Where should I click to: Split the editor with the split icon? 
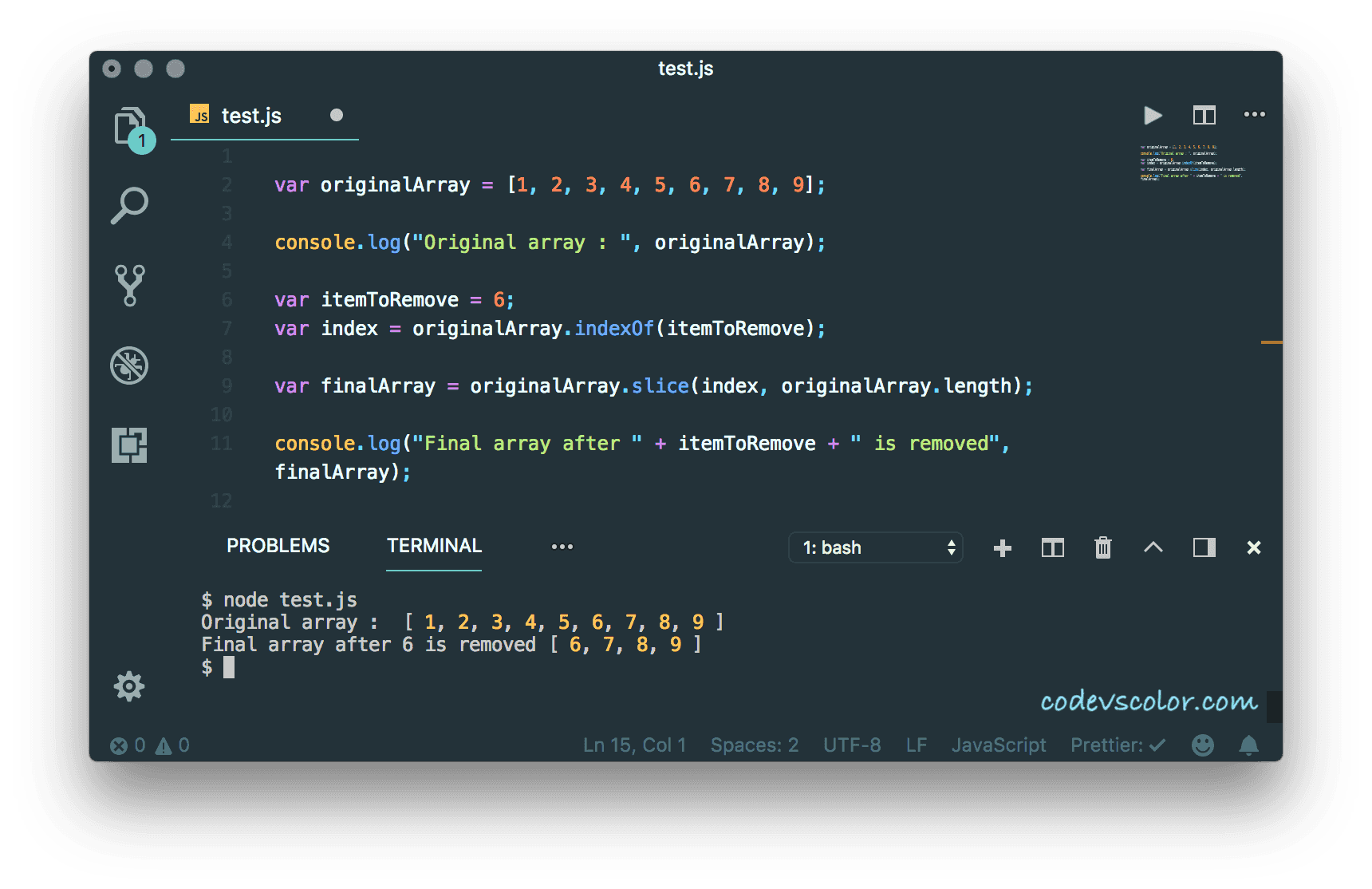pos(1204,115)
